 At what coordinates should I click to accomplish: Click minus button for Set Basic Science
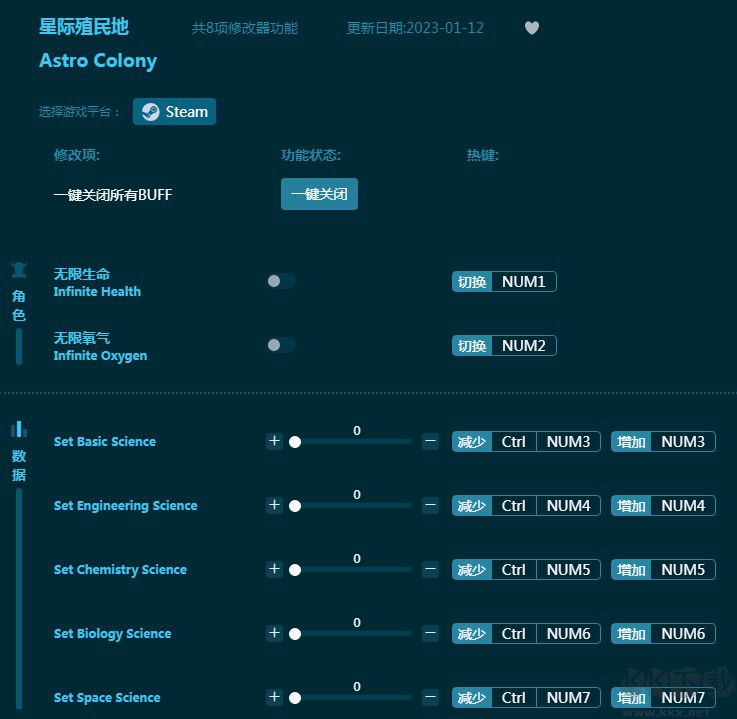[430, 441]
